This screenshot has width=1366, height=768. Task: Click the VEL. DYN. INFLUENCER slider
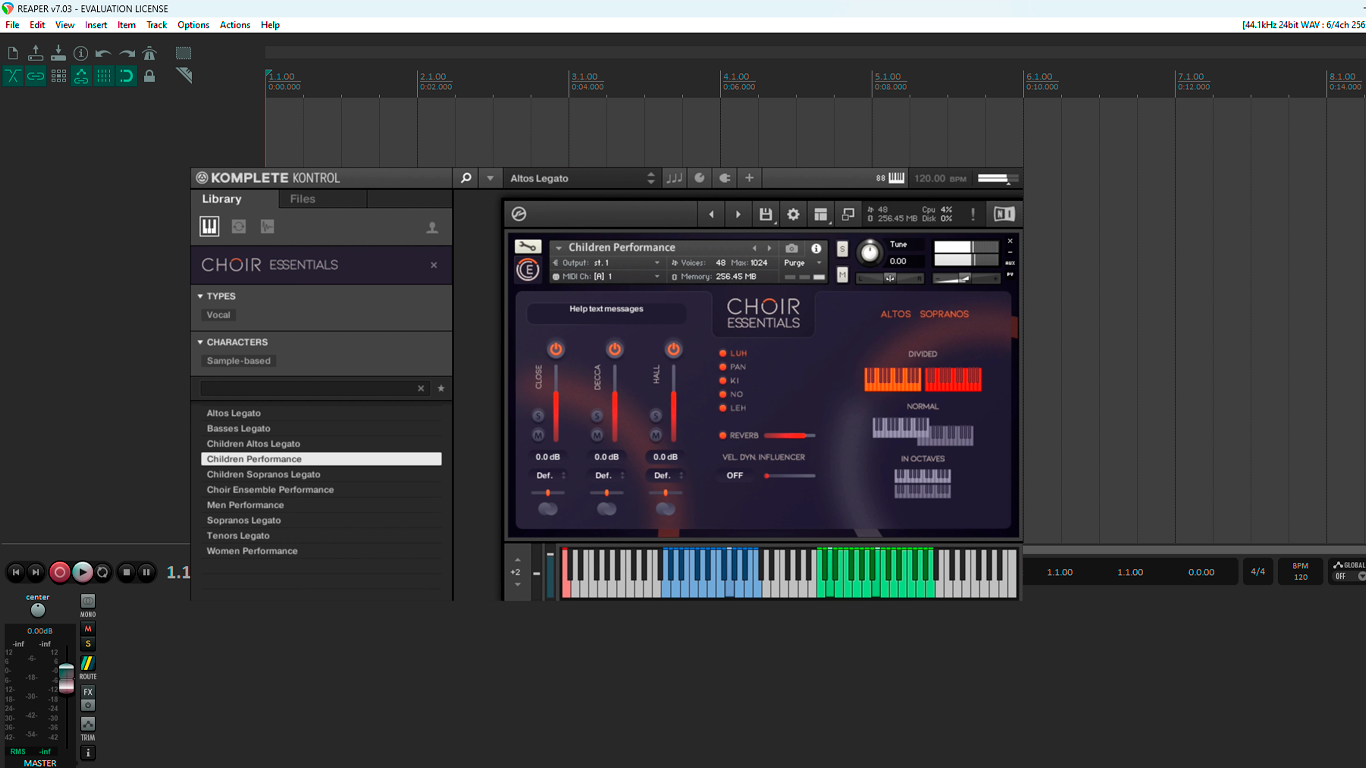point(790,476)
